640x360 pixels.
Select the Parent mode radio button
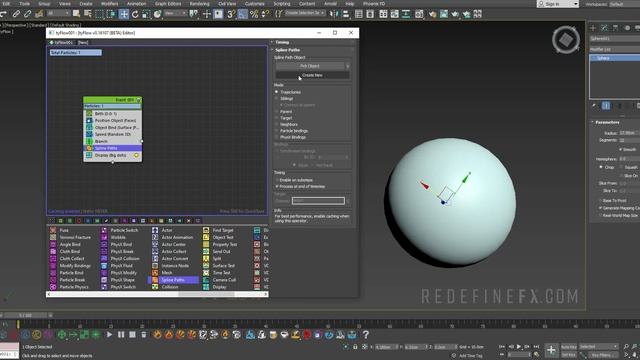pyautogui.click(x=276, y=111)
